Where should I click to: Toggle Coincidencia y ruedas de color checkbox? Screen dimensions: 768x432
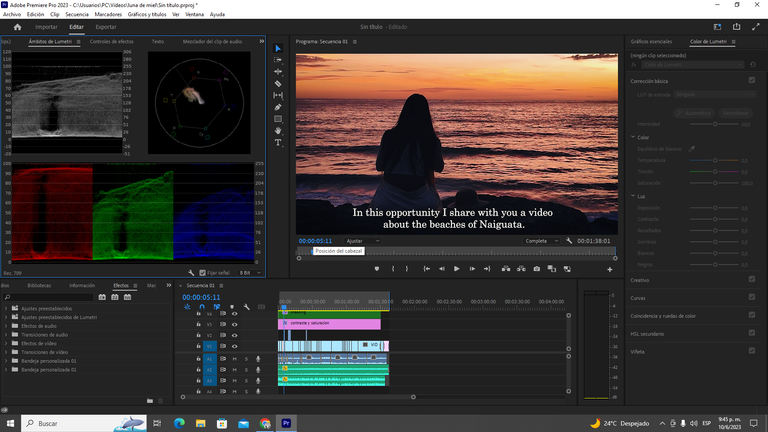tap(752, 315)
